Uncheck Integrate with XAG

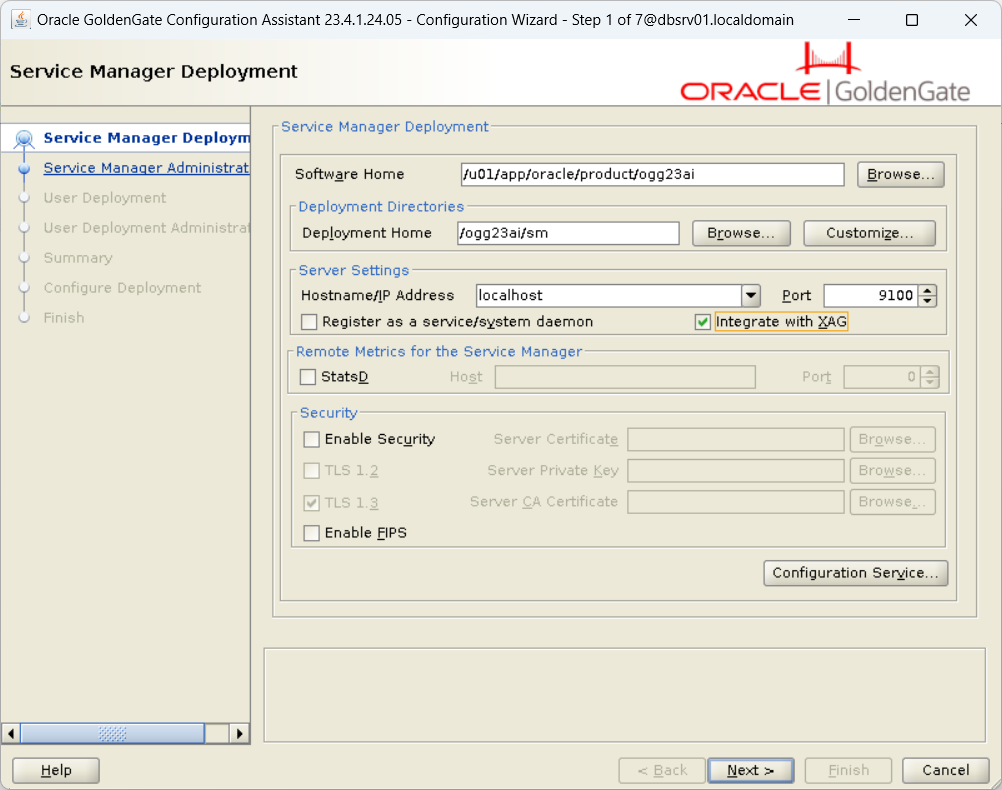pos(703,321)
